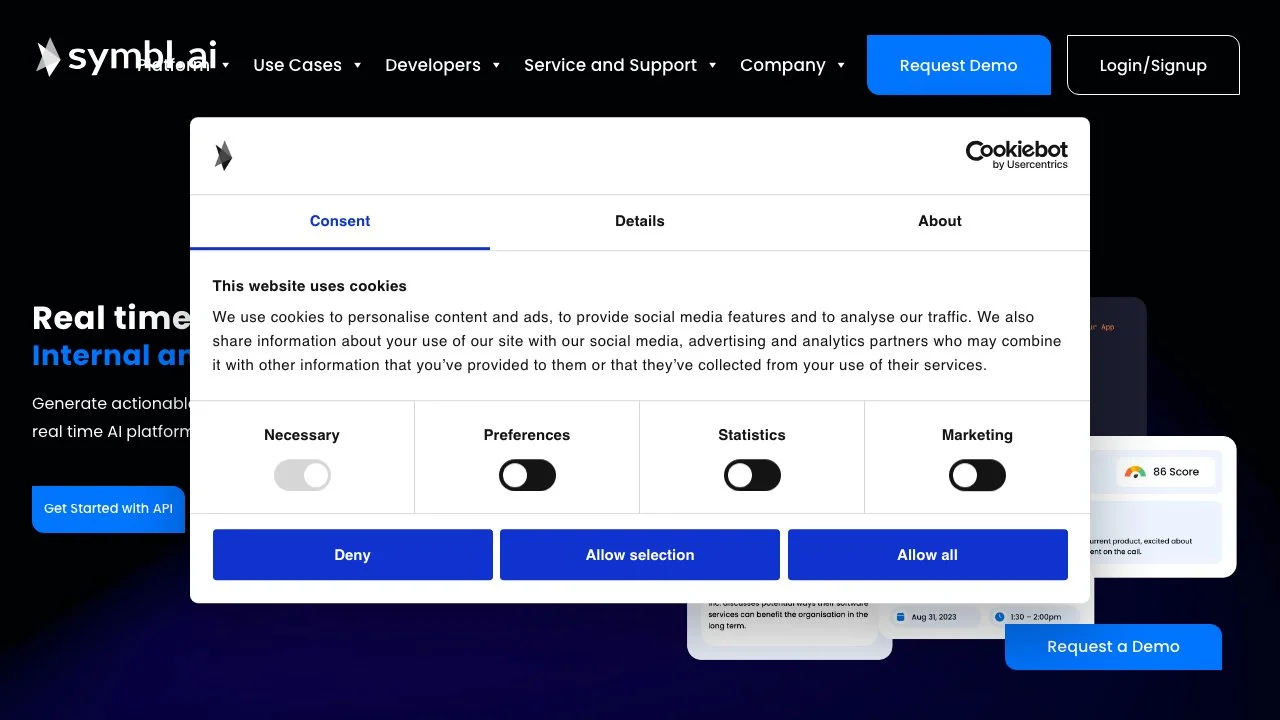1280x720 pixels.
Task: Expand the Use Cases dropdown menu
Action: coord(307,65)
